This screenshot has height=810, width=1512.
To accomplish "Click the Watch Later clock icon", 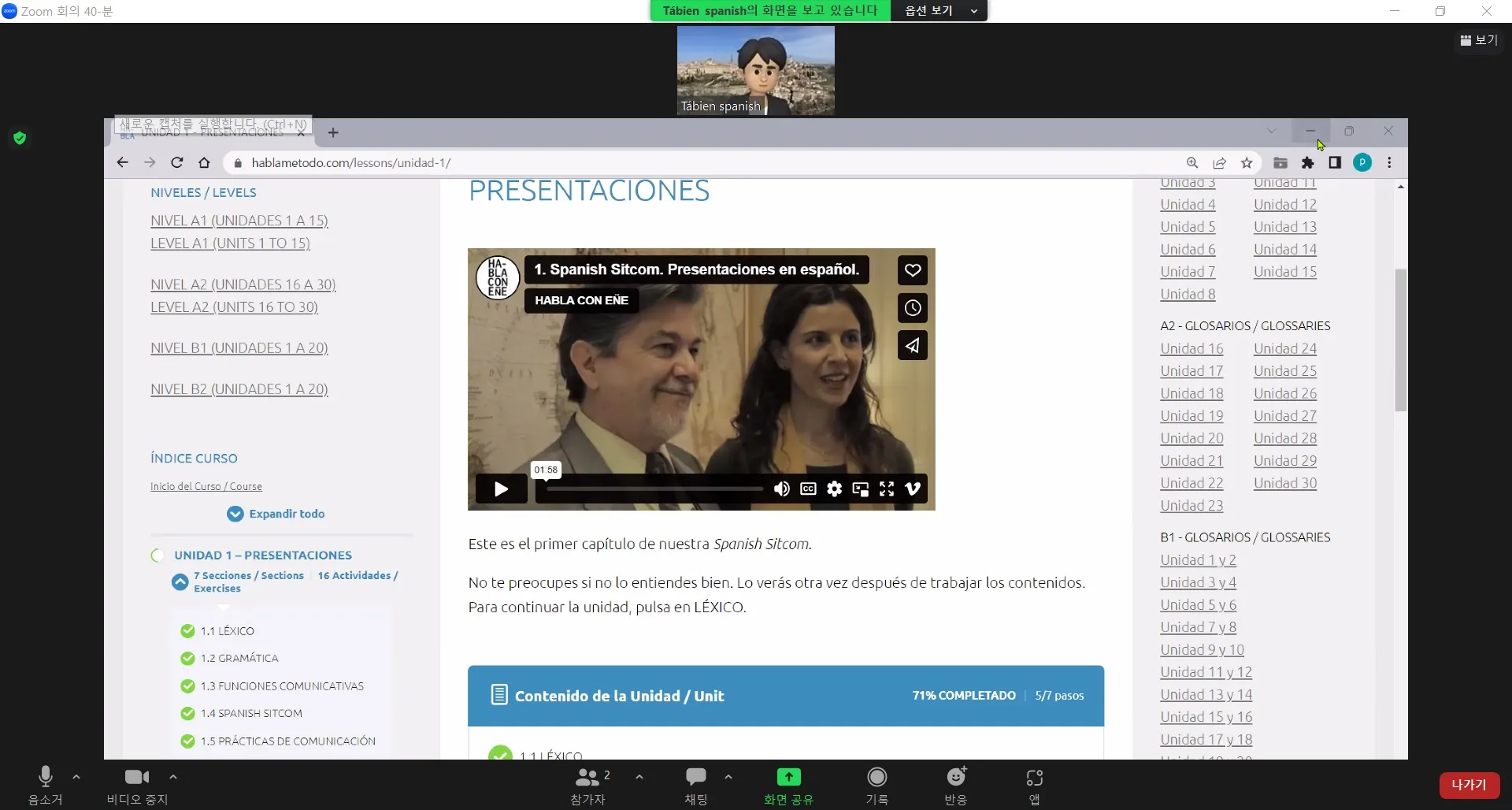I will pyautogui.click(x=912, y=308).
